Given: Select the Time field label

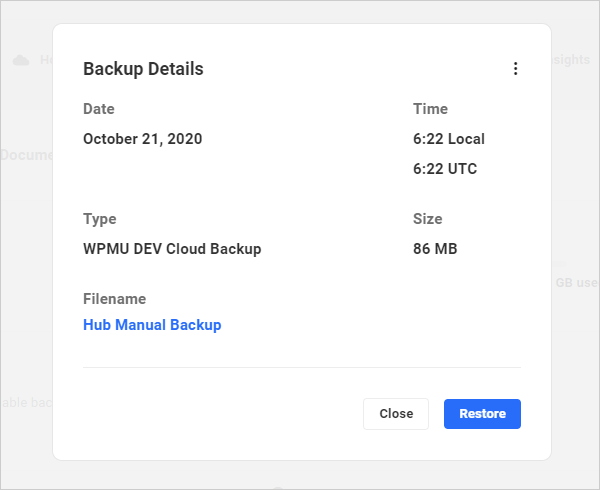Looking at the screenshot, I should coord(430,109).
